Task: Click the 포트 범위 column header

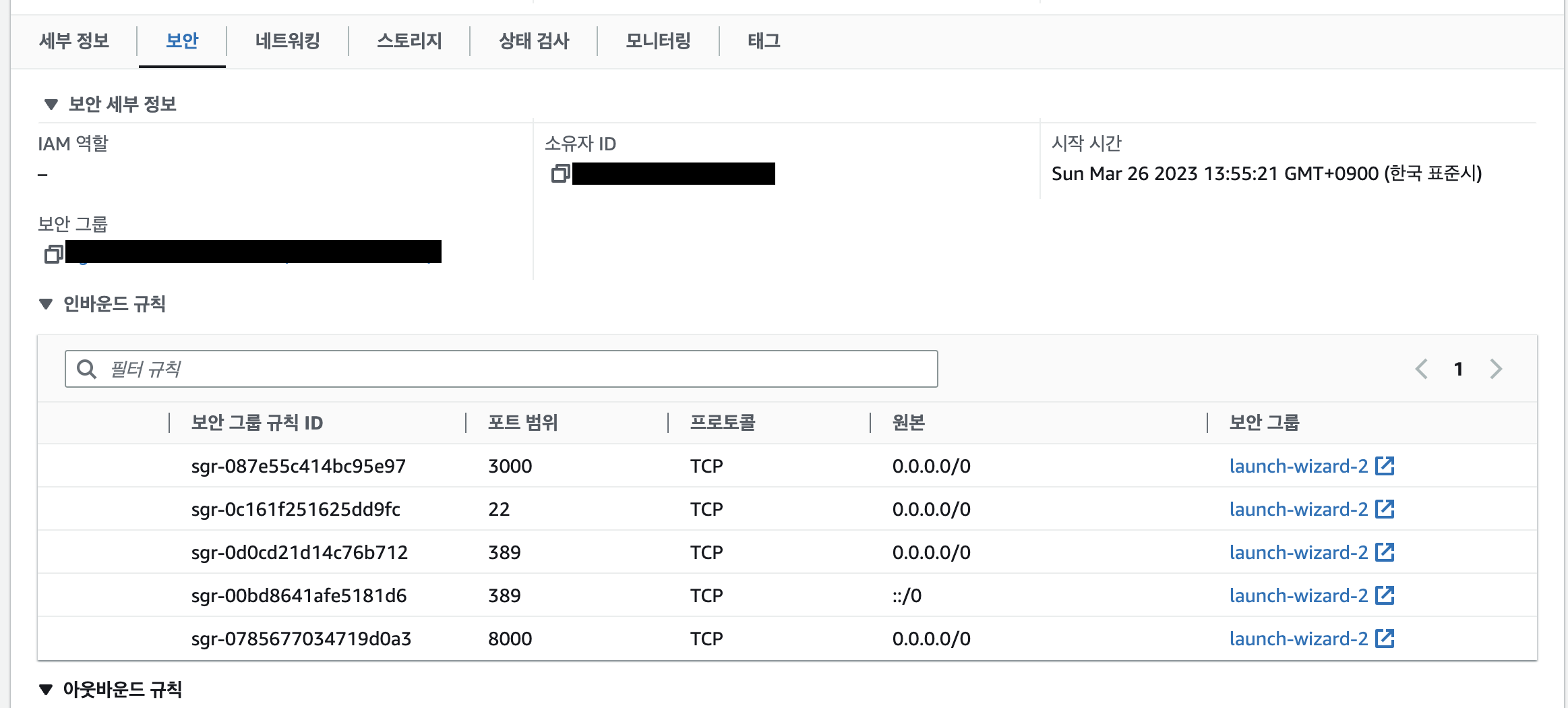Action: pos(523,423)
